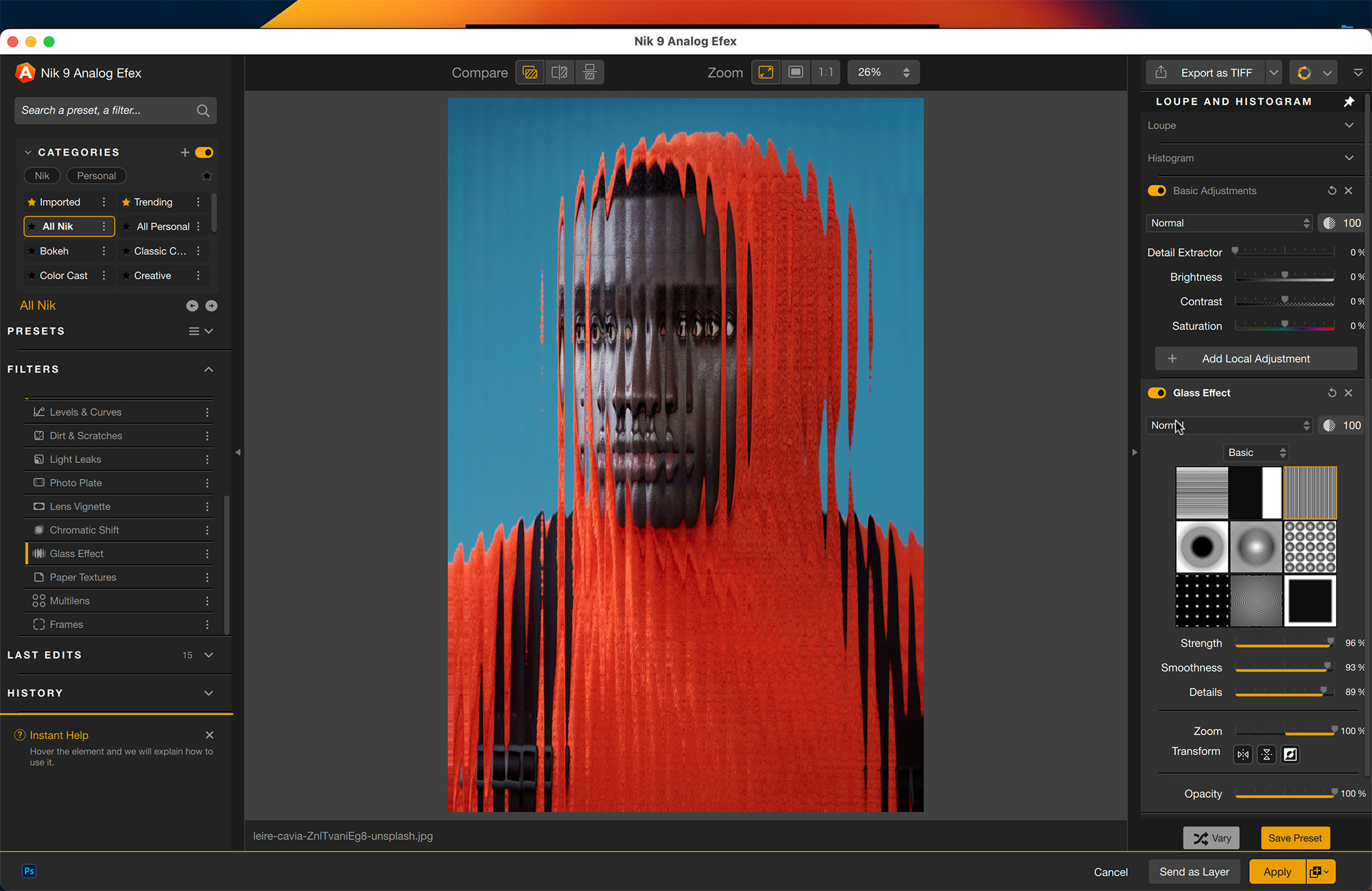Click the flip vertical transform icon
The image size is (1372, 891).
(x=1266, y=755)
